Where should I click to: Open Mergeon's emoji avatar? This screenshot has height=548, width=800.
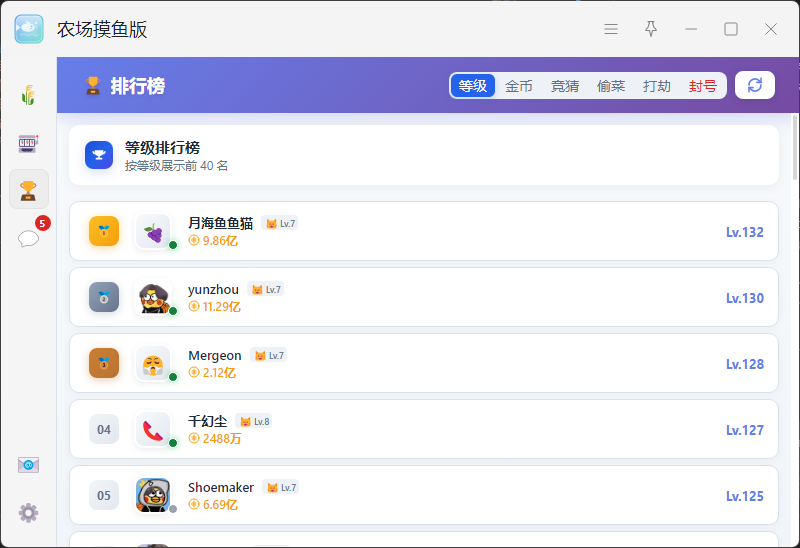pyautogui.click(x=153, y=363)
